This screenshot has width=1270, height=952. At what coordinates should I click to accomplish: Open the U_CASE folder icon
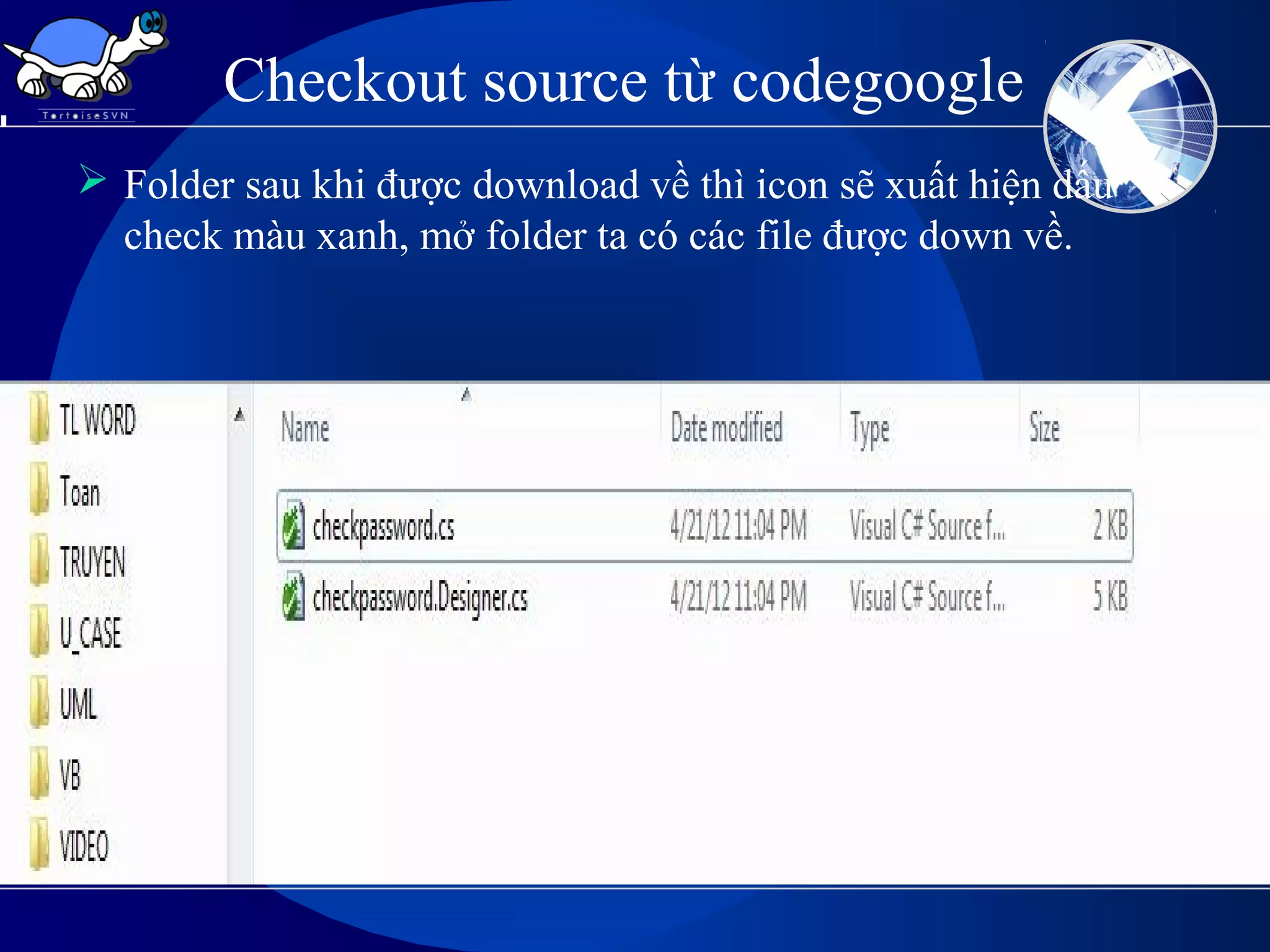tap(39, 631)
